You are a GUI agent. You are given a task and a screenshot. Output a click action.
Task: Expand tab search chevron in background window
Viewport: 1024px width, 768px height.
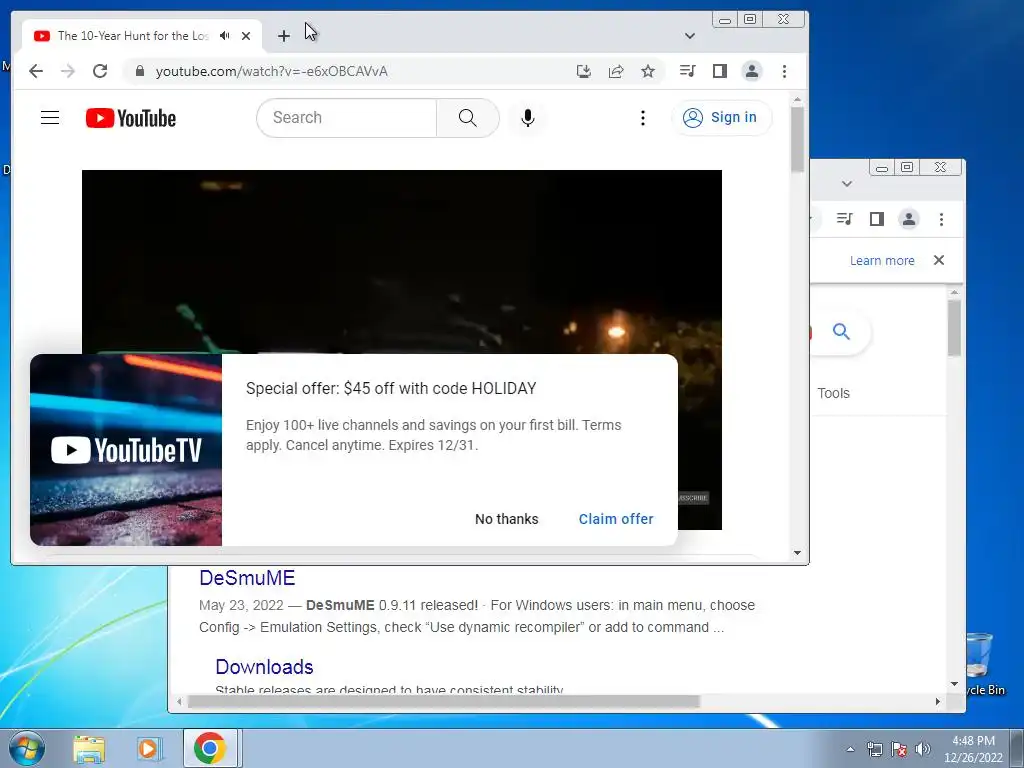[847, 184]
